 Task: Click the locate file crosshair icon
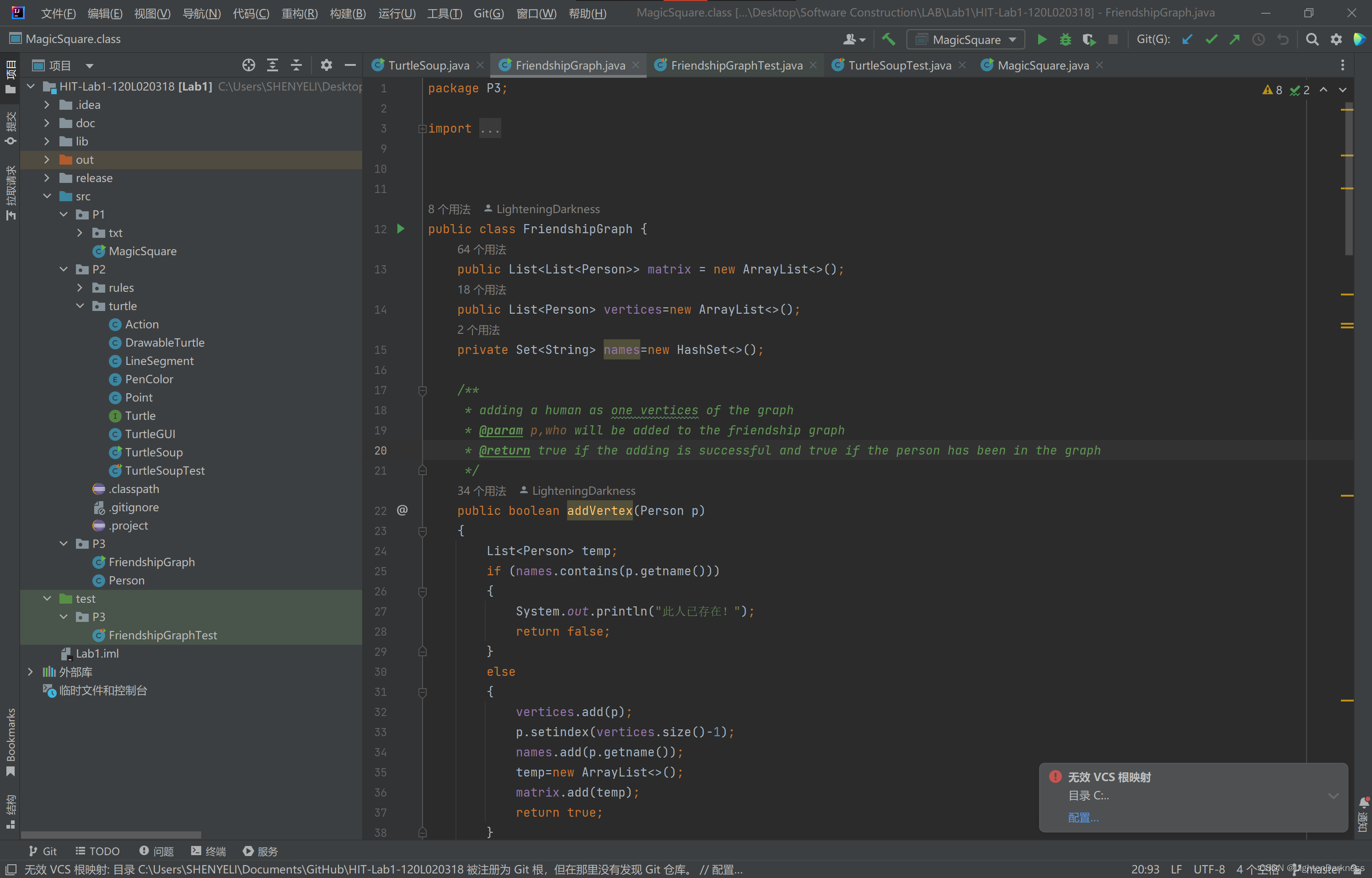248,65
